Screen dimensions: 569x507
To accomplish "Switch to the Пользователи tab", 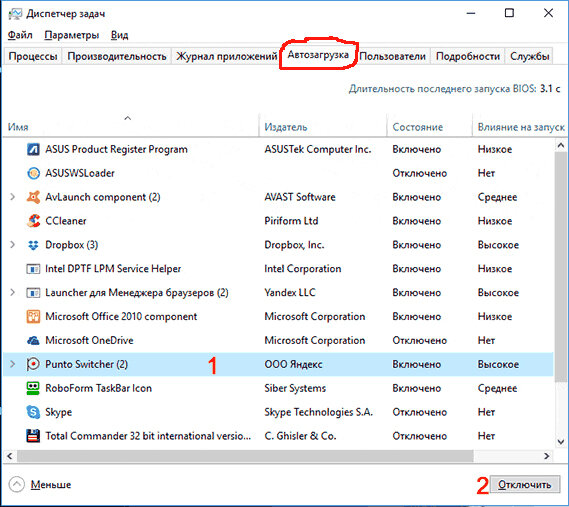I will 392,56.
